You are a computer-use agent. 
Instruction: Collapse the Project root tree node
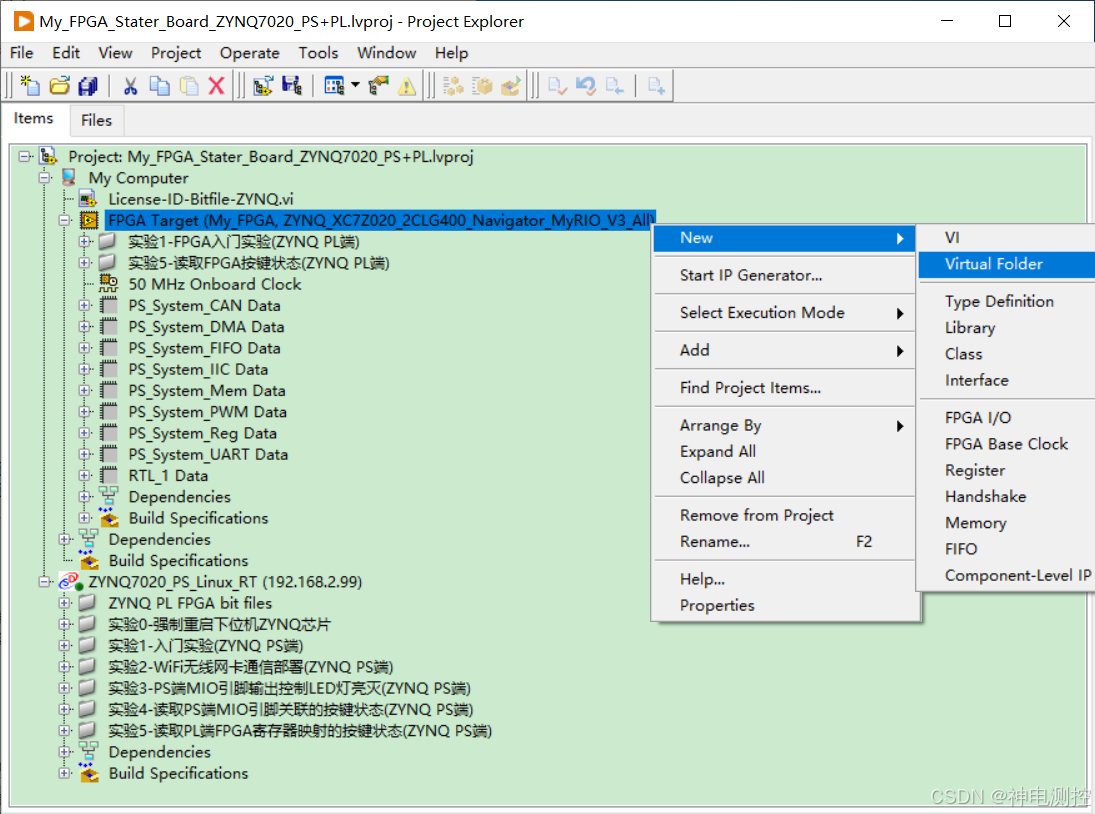coord(24,156)
